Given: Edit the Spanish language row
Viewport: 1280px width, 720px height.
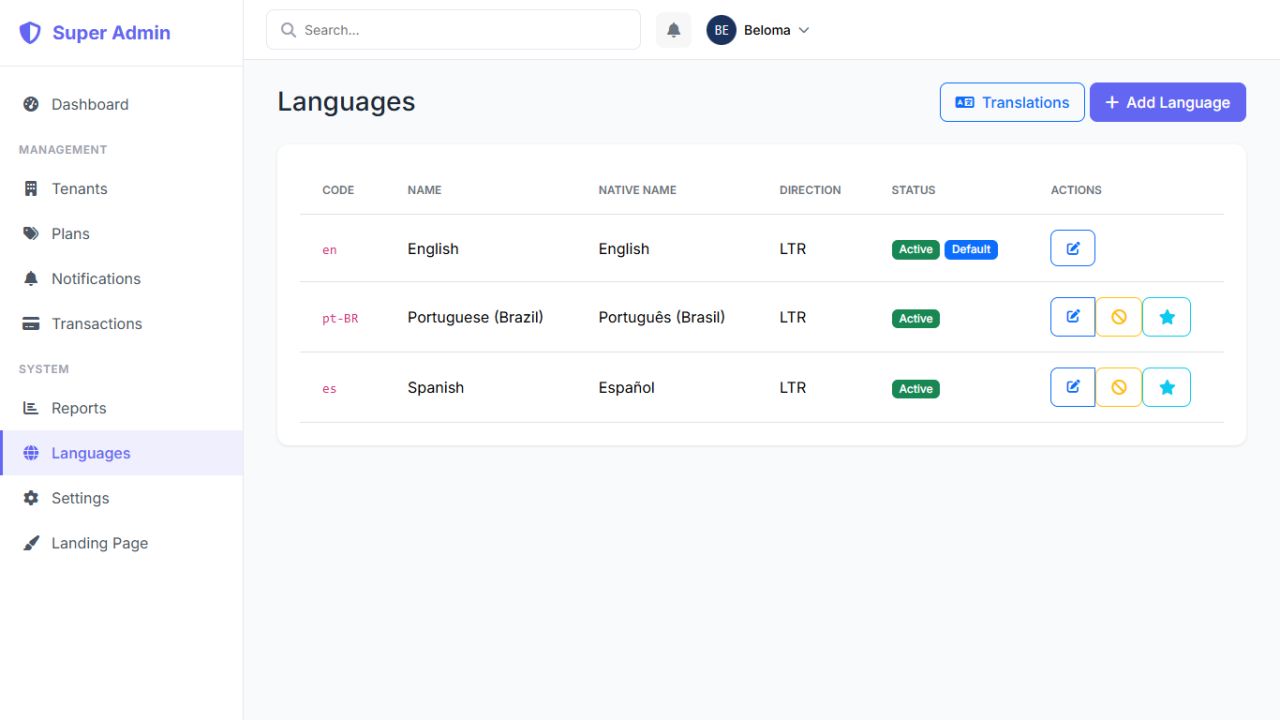Looking at the screenshot, I should 1072,387.
